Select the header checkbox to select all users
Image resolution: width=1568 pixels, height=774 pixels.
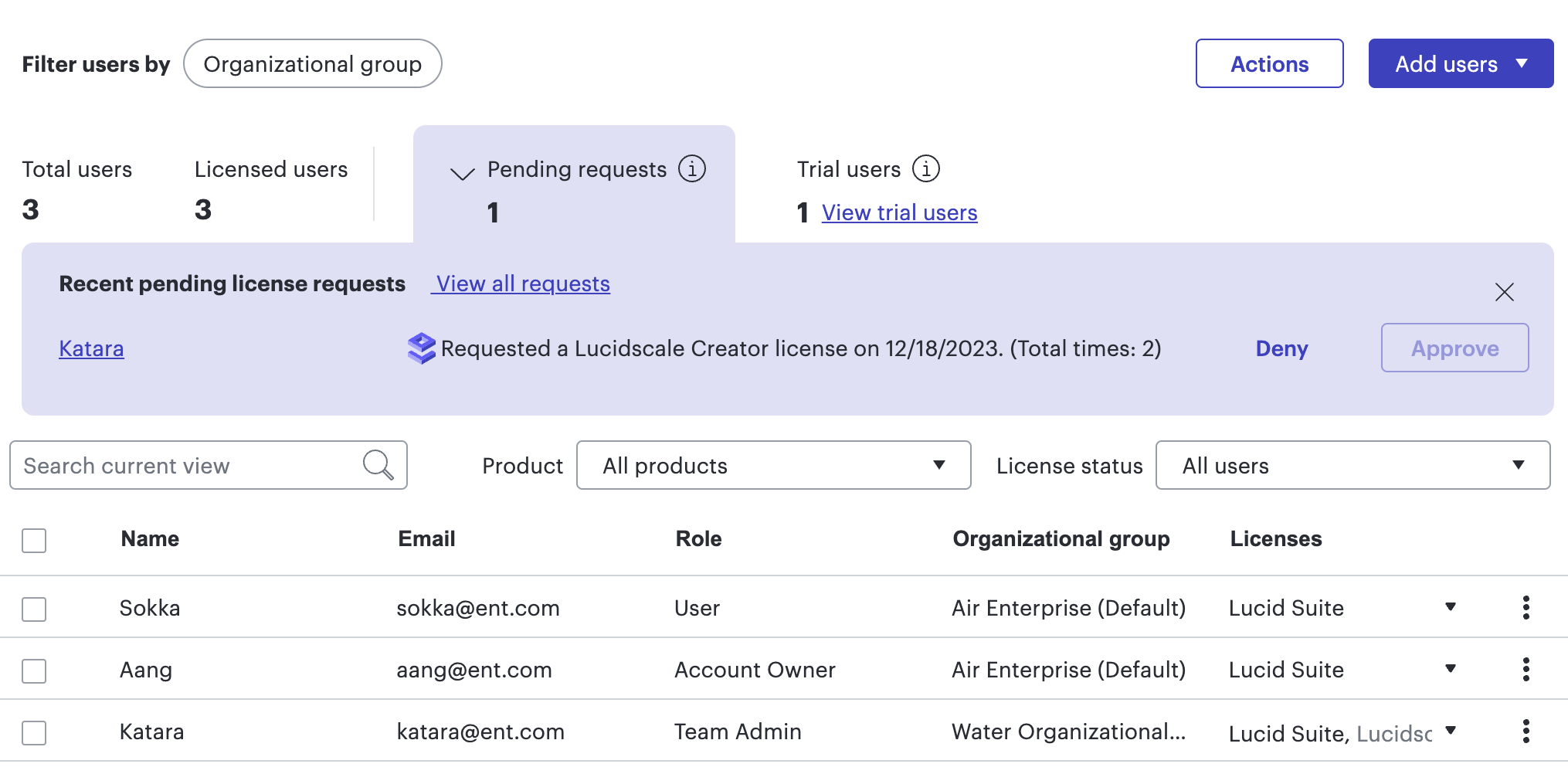point(34,541)
